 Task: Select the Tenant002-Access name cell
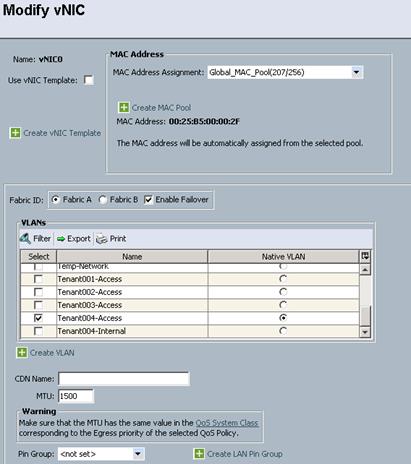(x=132, y=292)
